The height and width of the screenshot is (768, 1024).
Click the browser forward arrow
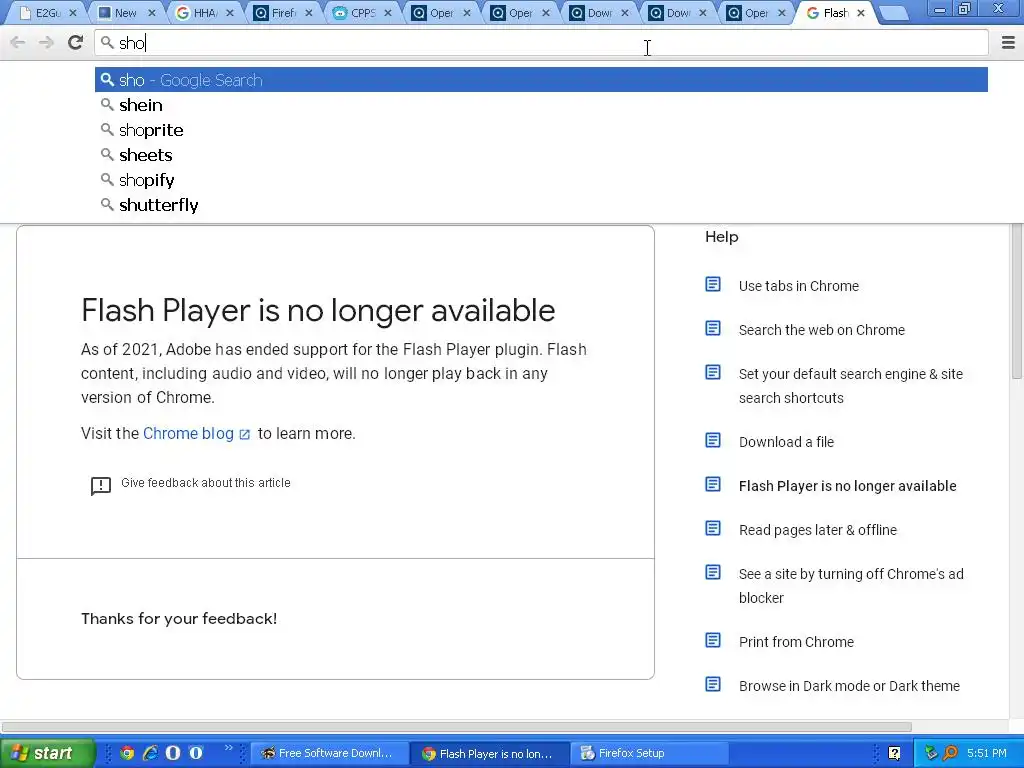point(46,43)
